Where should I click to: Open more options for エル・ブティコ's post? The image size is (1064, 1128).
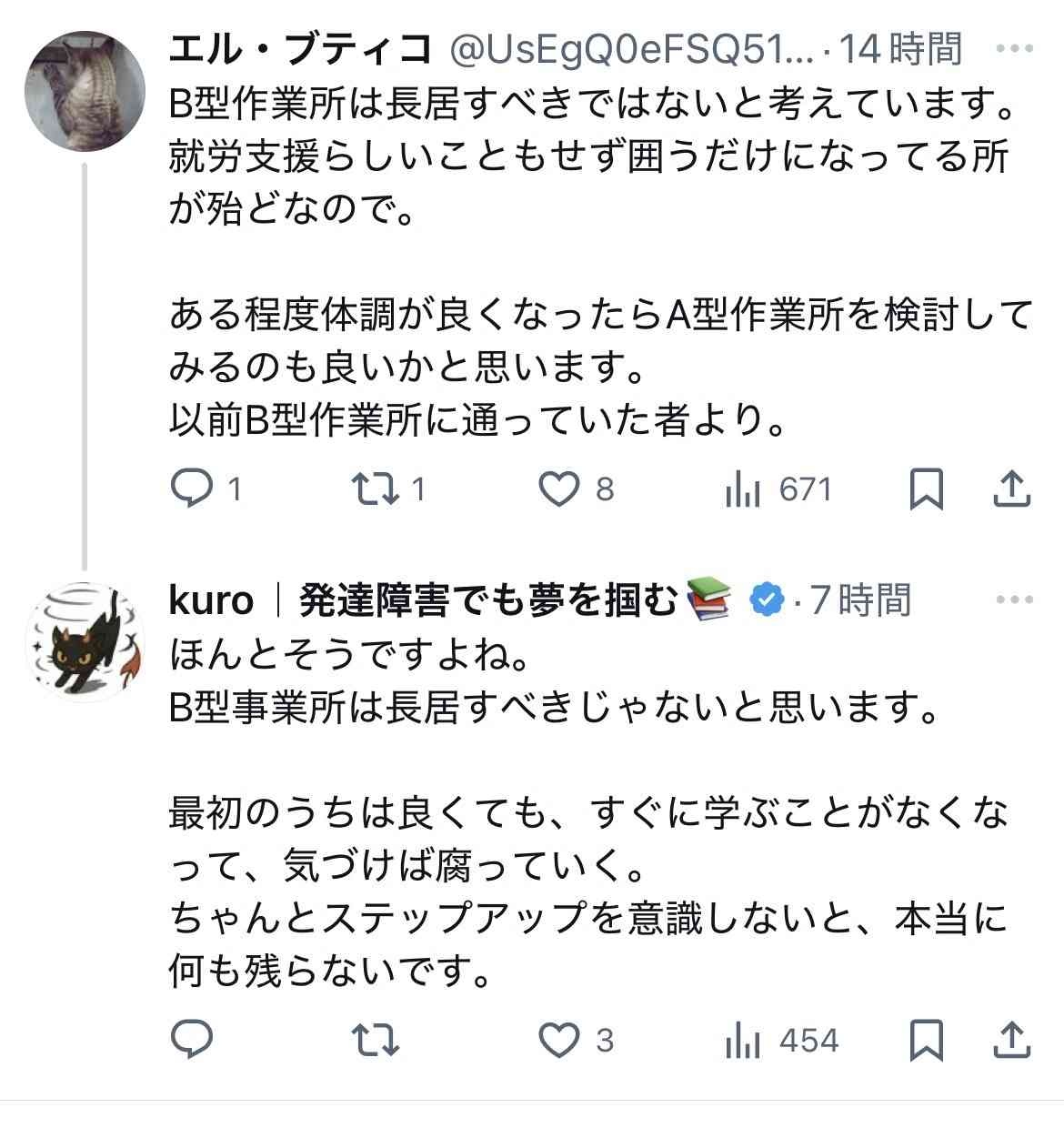coord(1014,48)
